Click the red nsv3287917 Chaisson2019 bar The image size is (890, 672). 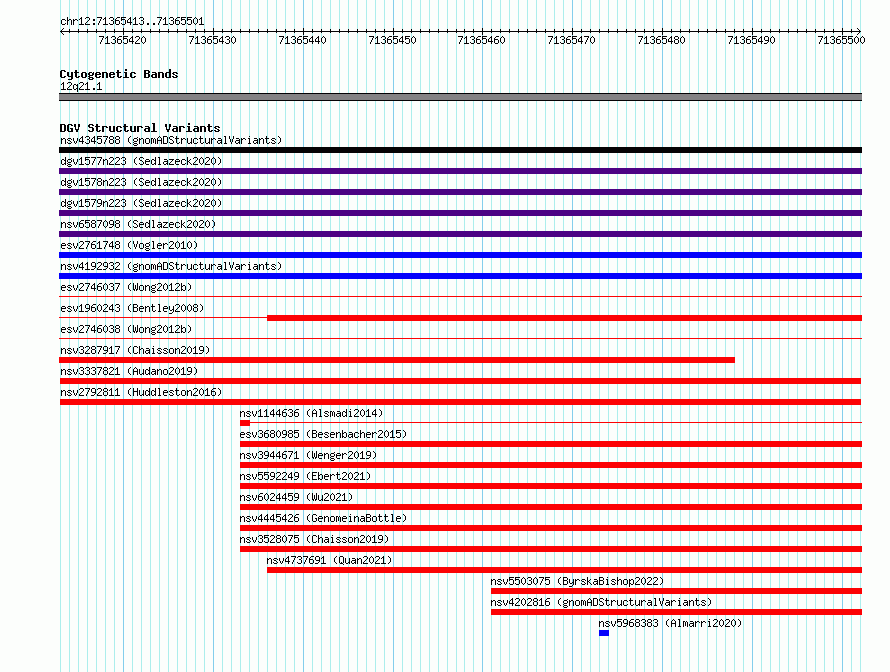tap(397, 360)
